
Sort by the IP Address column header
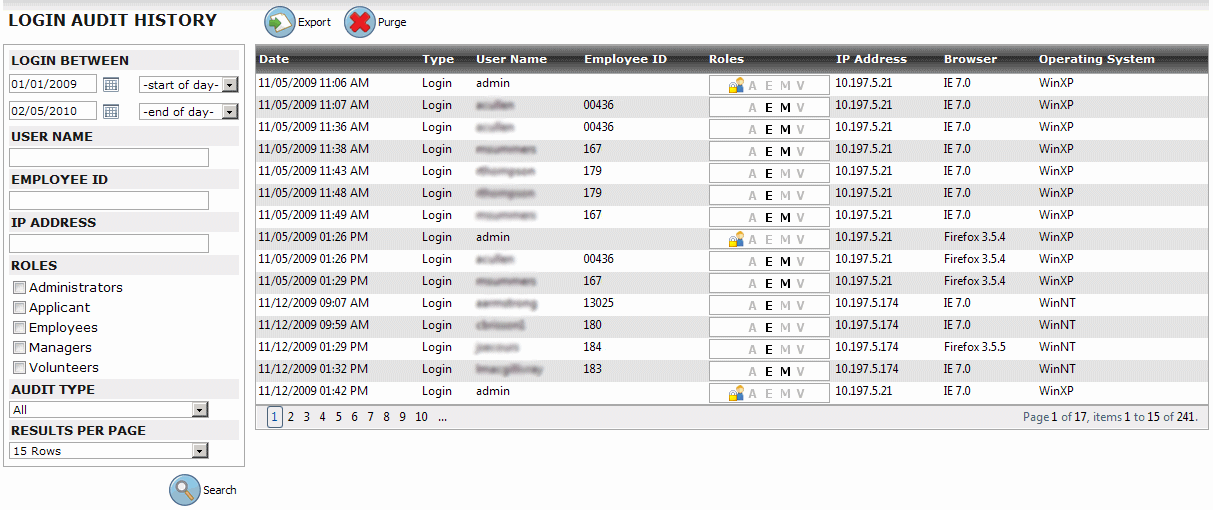871,59
